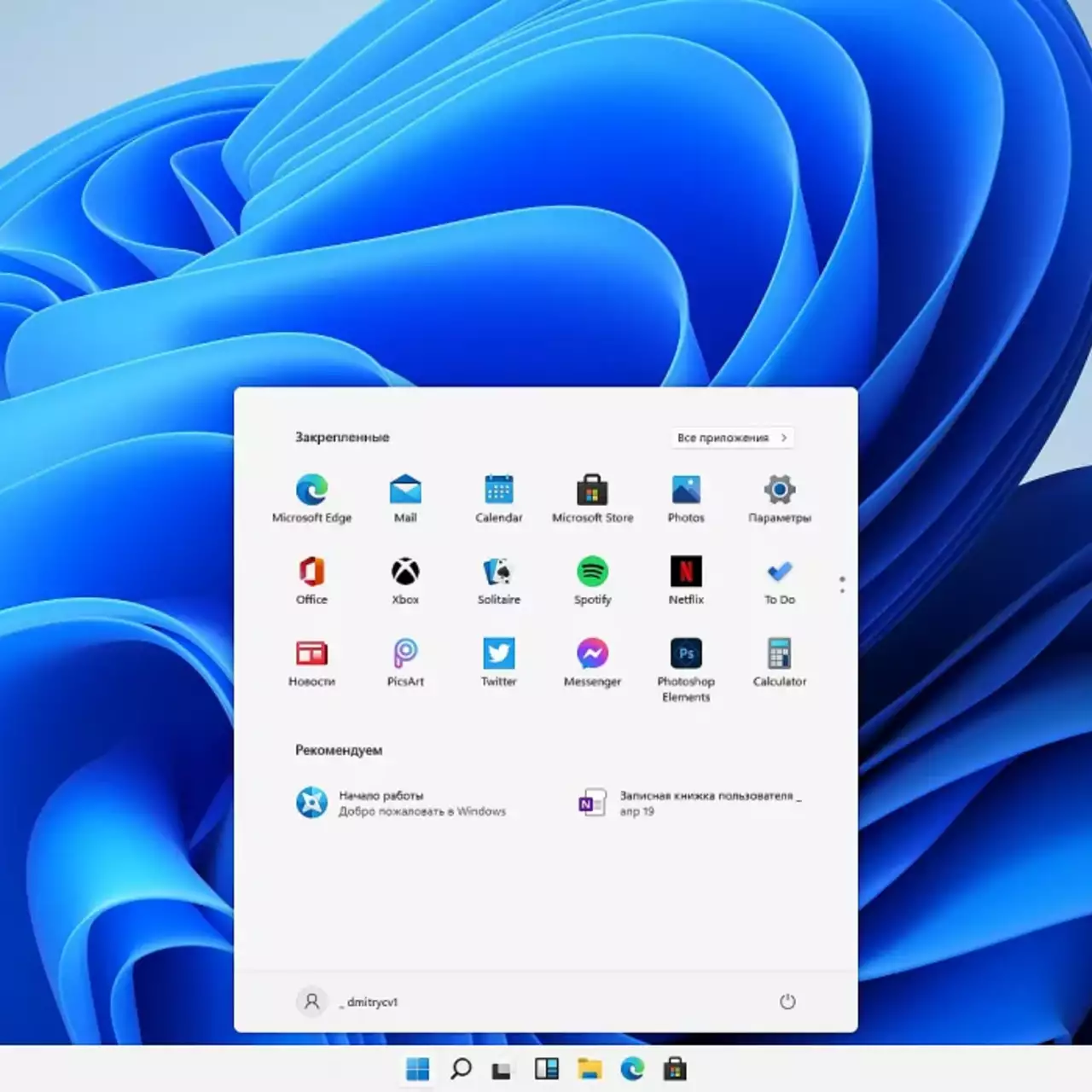Launch Edge from the taskbar
This screenshot has height=1092, width=1092.
click(632, 1068)
